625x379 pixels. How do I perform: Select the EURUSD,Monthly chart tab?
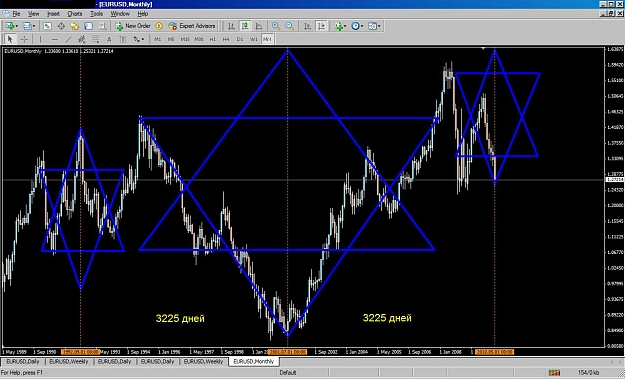tap(254, 361)
